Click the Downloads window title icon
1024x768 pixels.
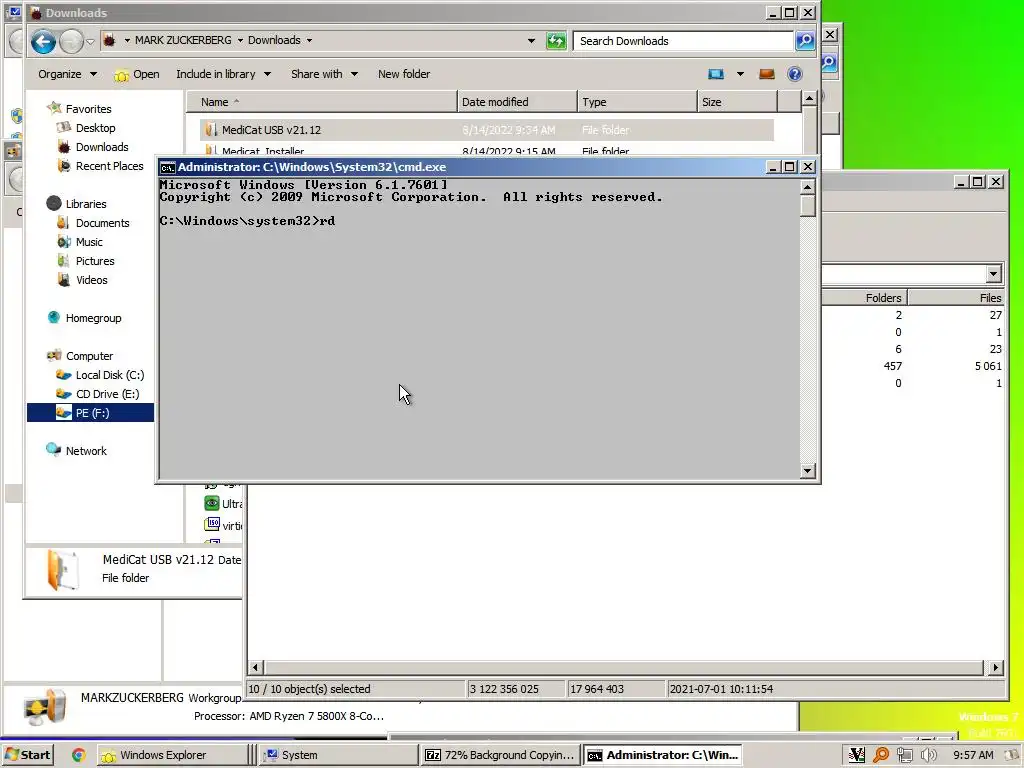click(37, 12)
